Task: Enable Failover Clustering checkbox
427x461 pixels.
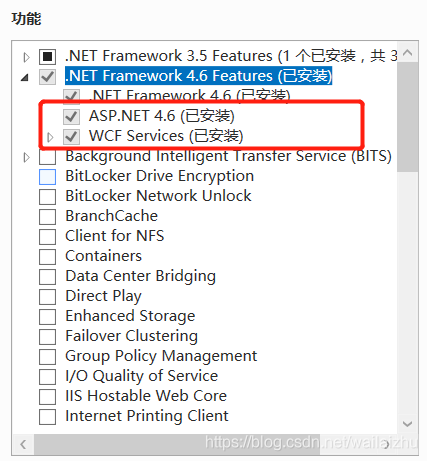Action: [47, 336]
